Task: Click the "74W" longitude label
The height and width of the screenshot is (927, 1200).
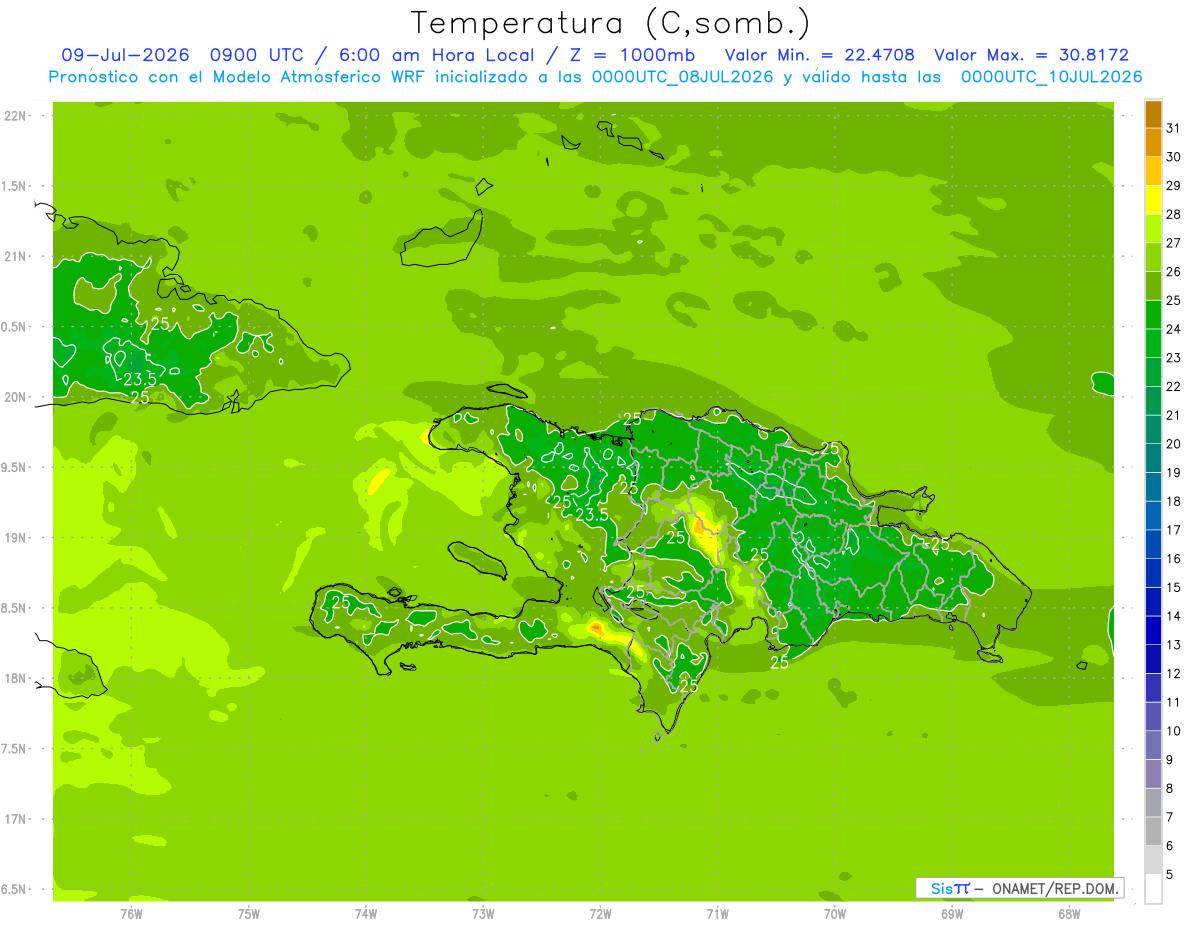Action: (366, 914)
